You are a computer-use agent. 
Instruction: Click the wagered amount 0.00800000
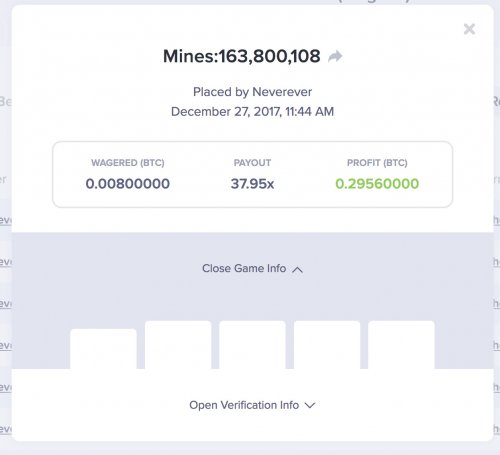point(128,184)
